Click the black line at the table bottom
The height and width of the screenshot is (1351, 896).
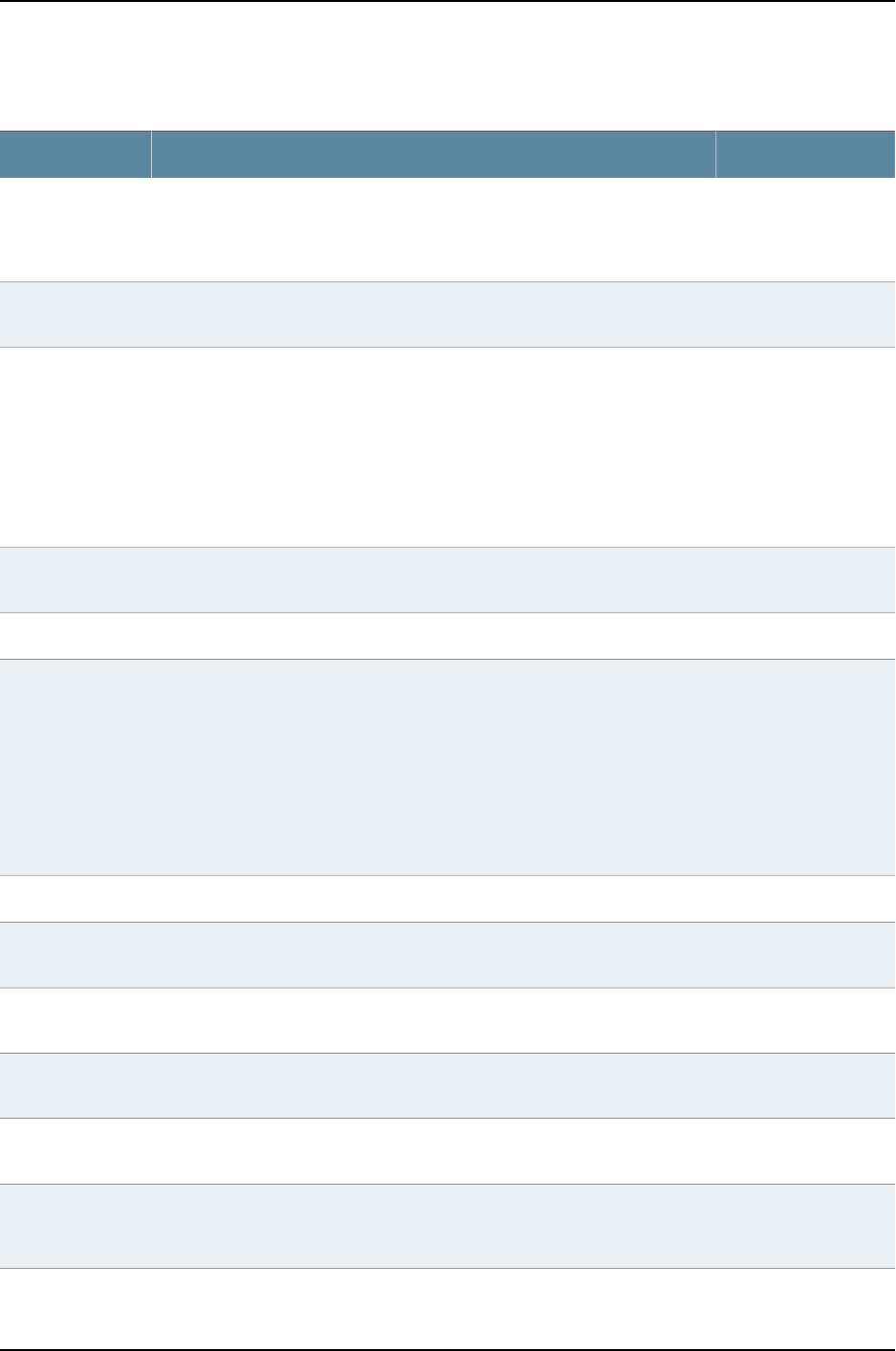coord(448,1349)
